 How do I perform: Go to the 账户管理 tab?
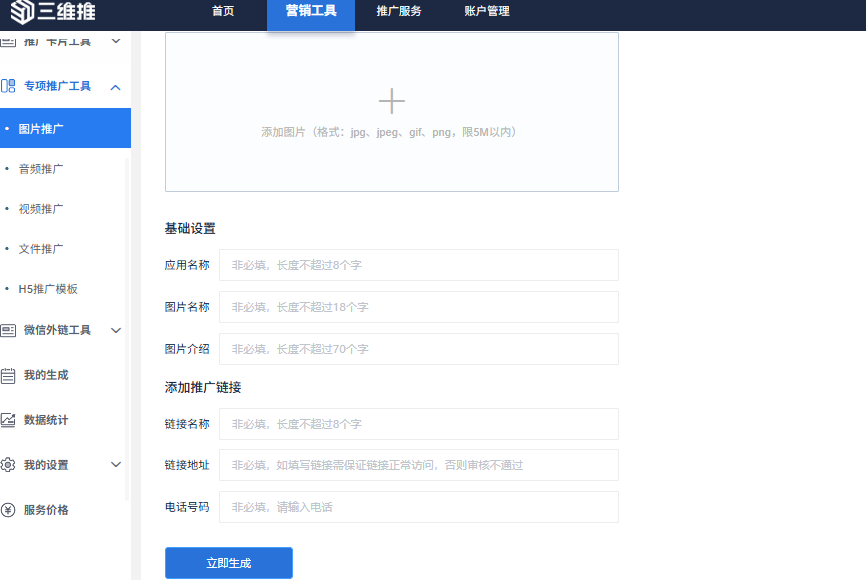pyautogui.click(x=487, y=11)
